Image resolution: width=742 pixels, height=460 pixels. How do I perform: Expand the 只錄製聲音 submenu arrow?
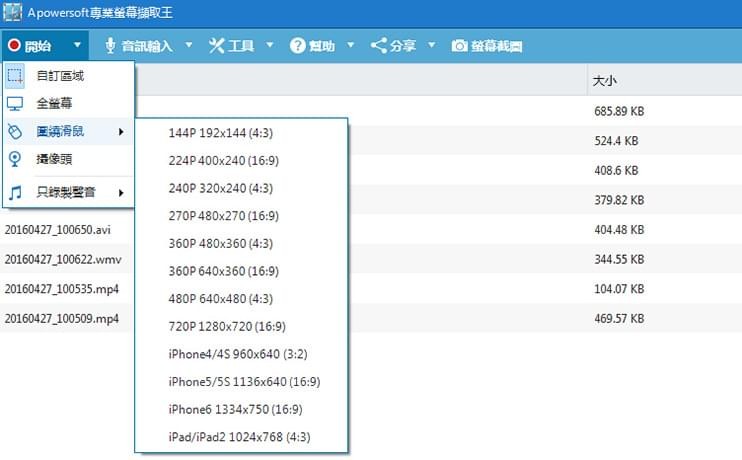pyautogui.click(x=121, y=193)
